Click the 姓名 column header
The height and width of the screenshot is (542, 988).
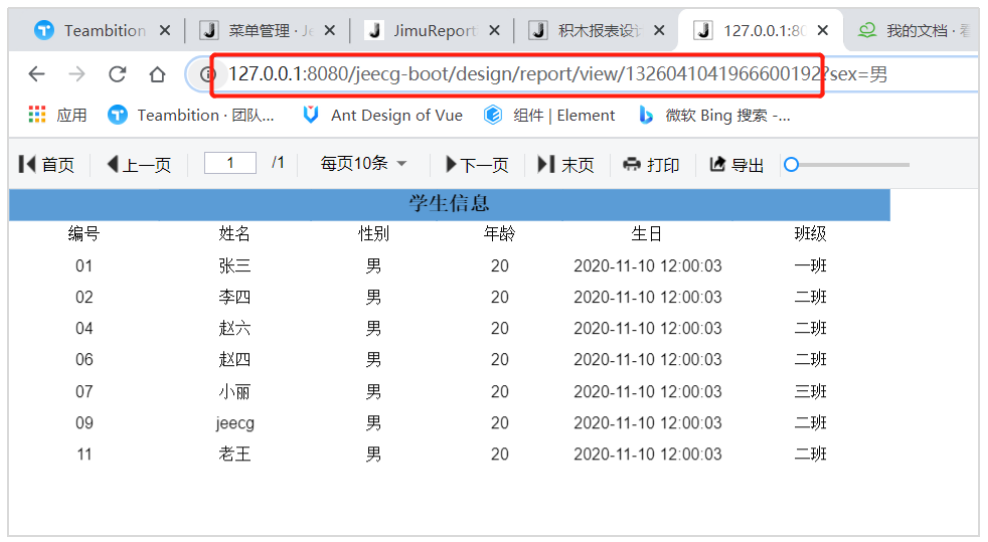pyautogui.click(x=234, y=234)
